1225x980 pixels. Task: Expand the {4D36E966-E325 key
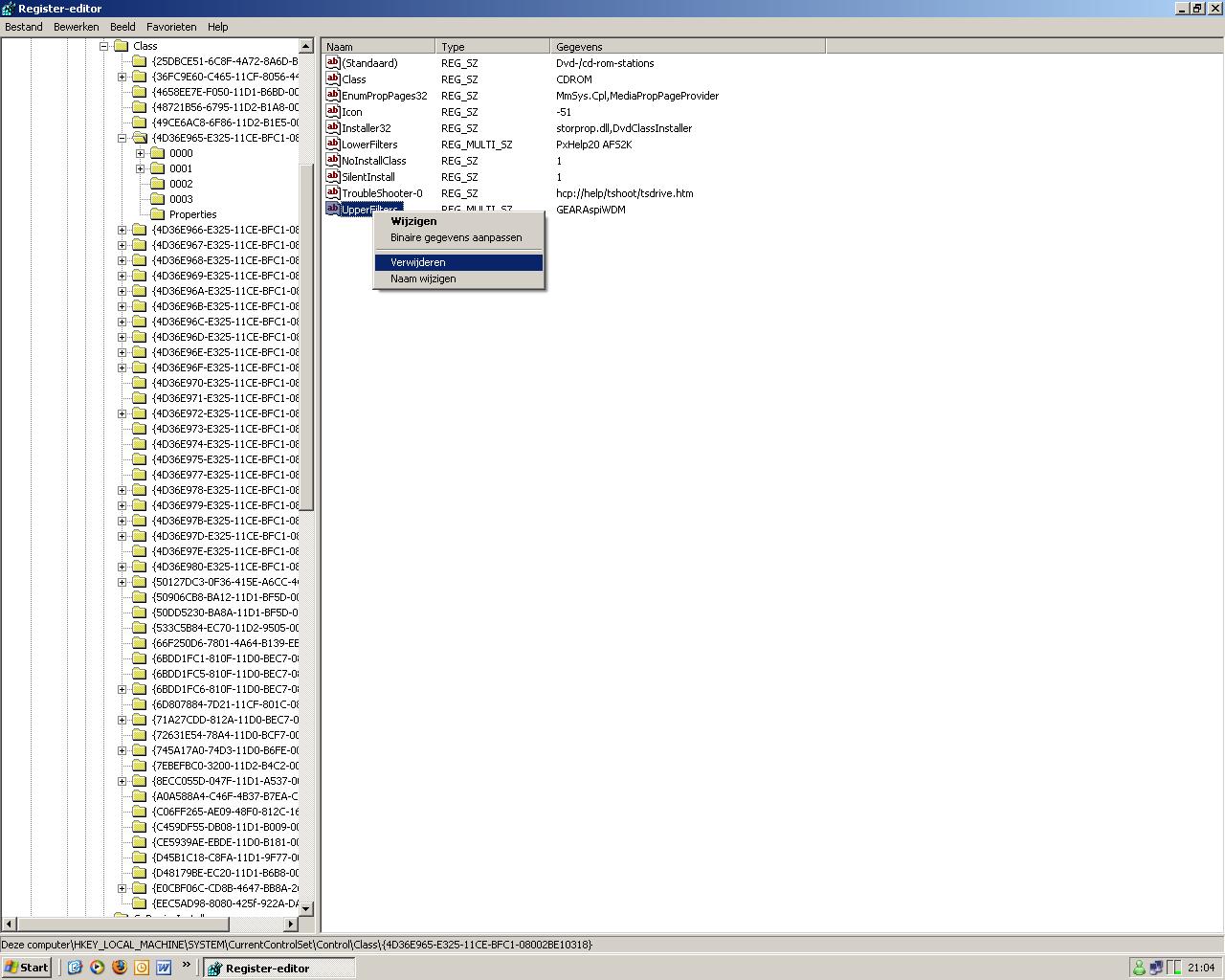click(122, 230)
